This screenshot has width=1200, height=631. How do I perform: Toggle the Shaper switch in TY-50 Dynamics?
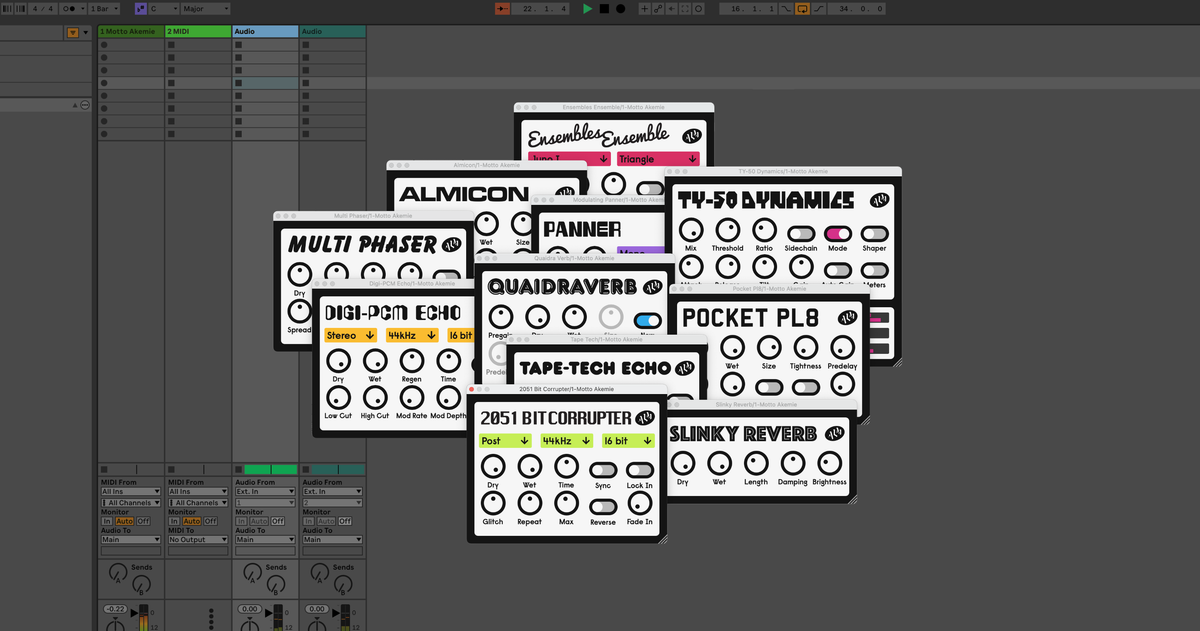click(x=875, y=233)
